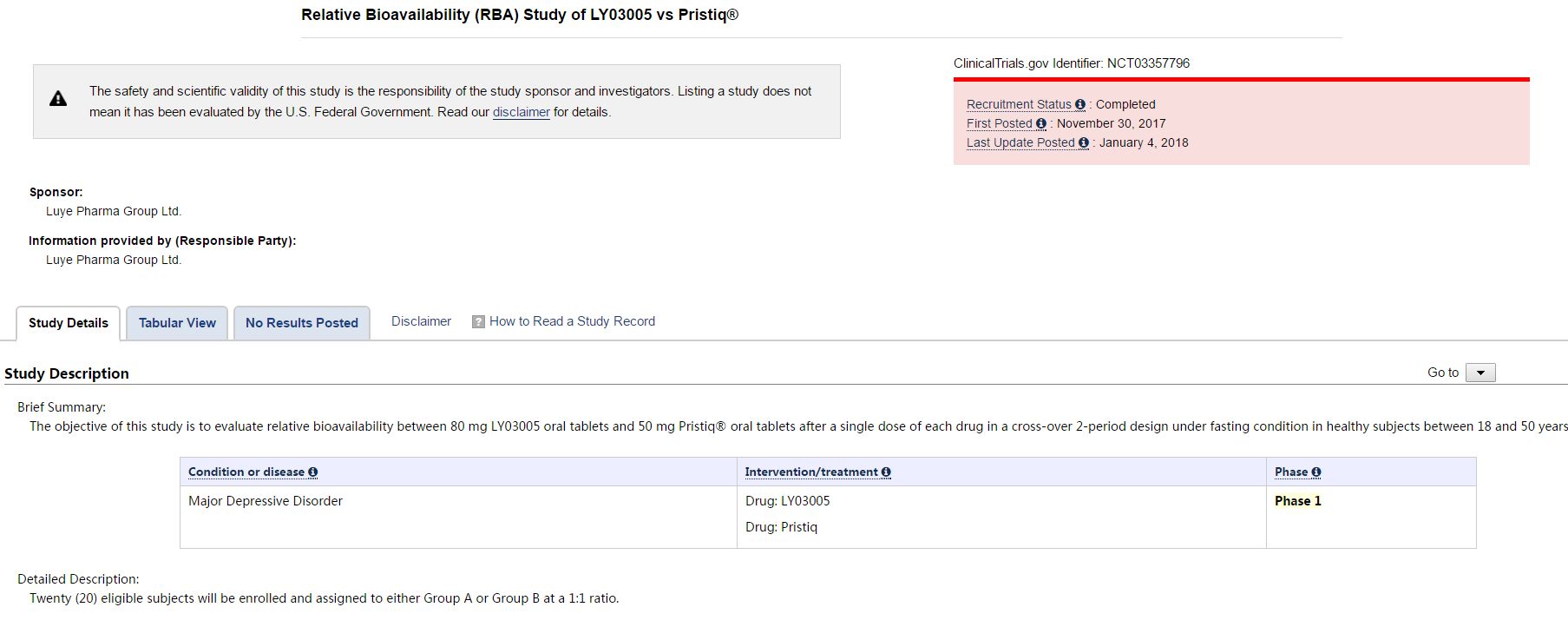This screenshot has height=627, width=1568.
Task: Click the Drug: Pristiq entry
Action: click(781, 527)
